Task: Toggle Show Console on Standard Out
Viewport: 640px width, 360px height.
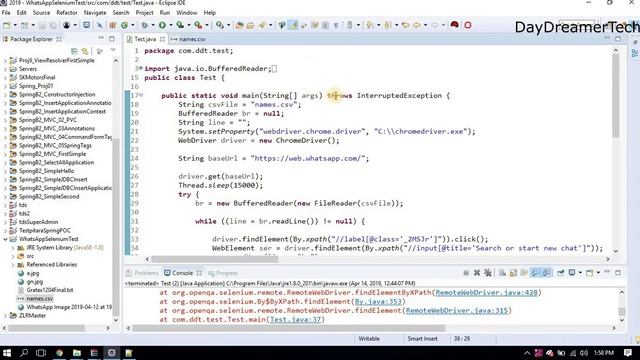Action: pyautogui.click(x=535, y=273)
